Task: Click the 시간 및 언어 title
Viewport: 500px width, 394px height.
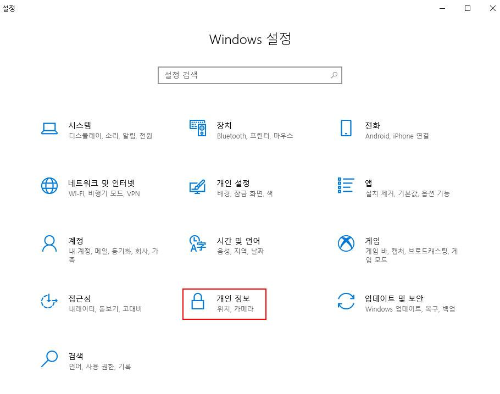Action: [238, 241]
